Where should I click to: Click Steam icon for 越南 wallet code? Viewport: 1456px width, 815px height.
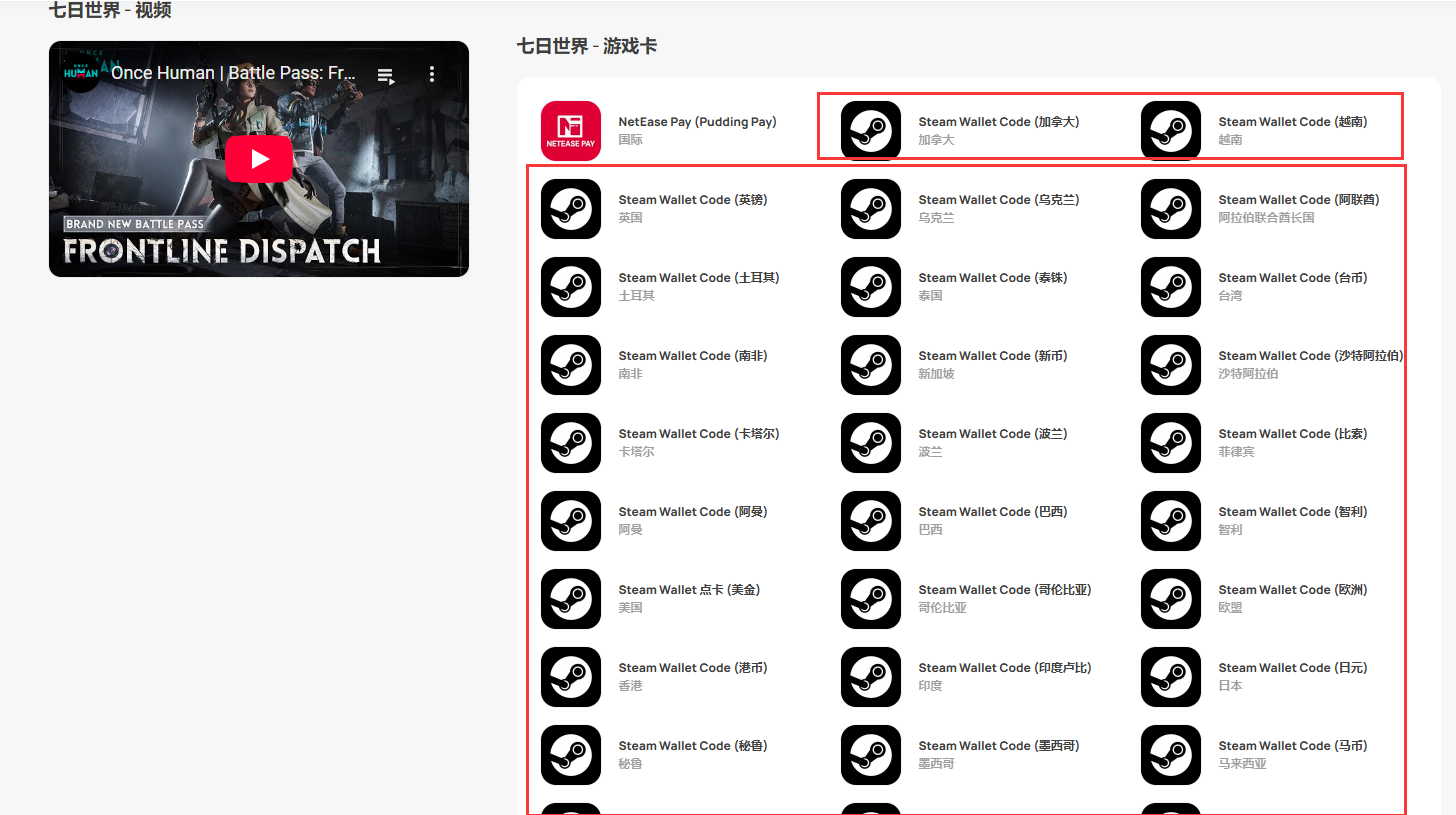click(x=1171, y=130)
